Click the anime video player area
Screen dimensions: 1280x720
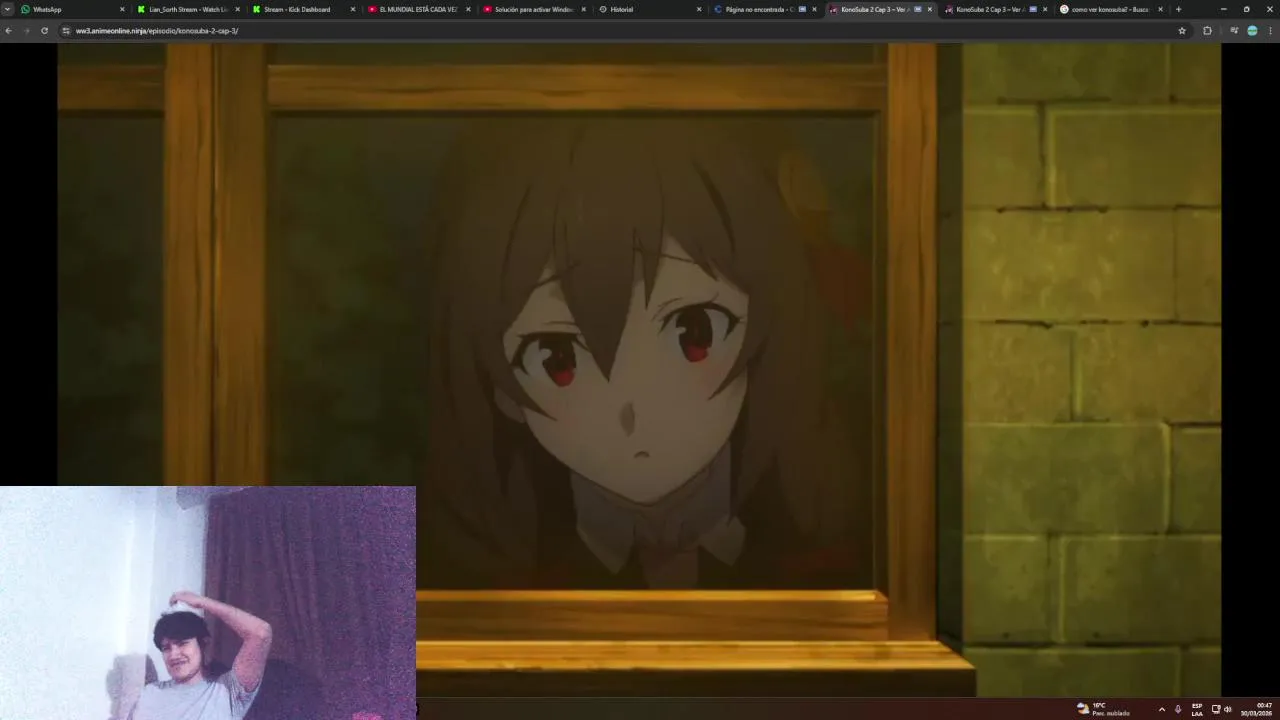pos(640,370)
